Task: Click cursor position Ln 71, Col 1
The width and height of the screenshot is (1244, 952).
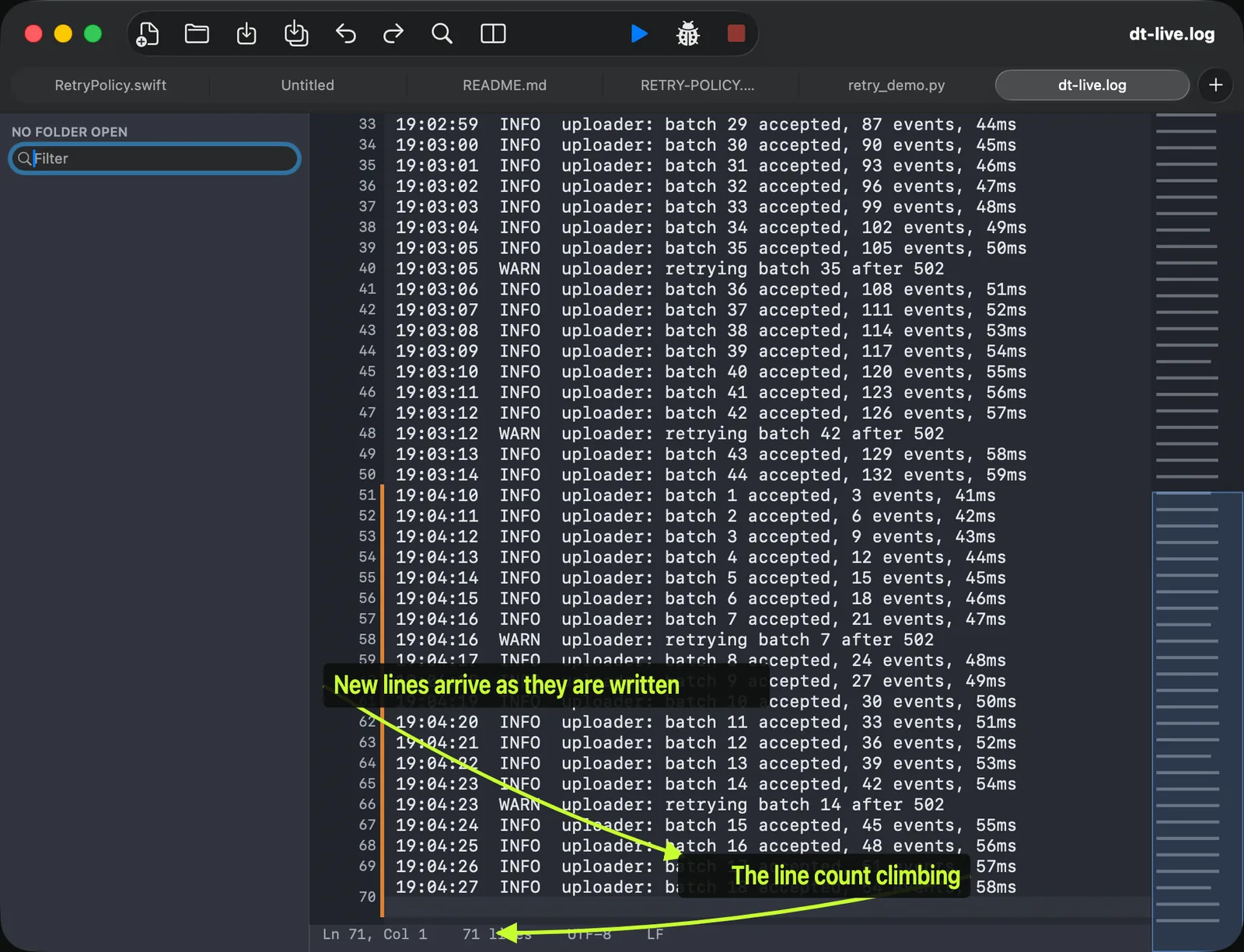Action: 375,934
